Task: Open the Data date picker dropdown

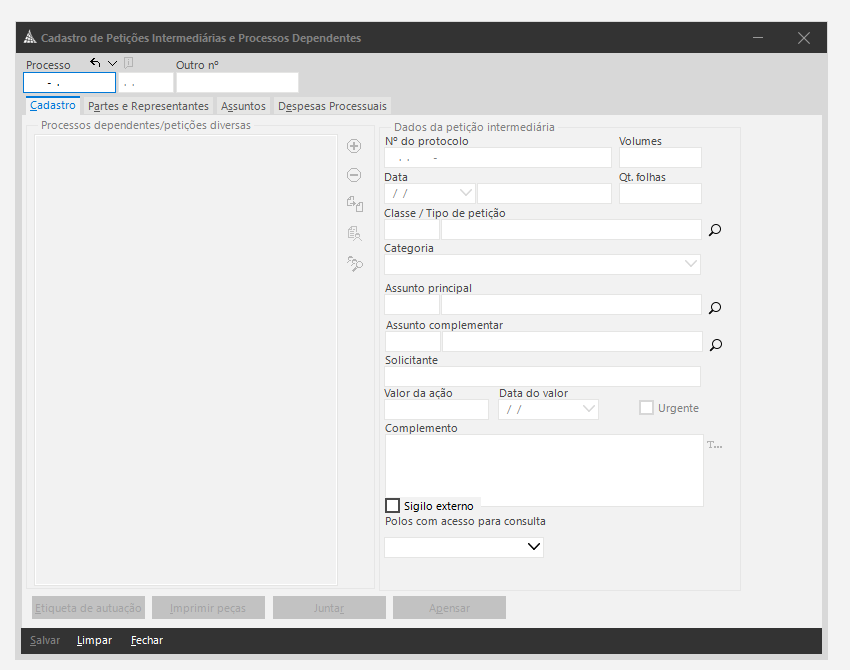Action: [465, 193]
